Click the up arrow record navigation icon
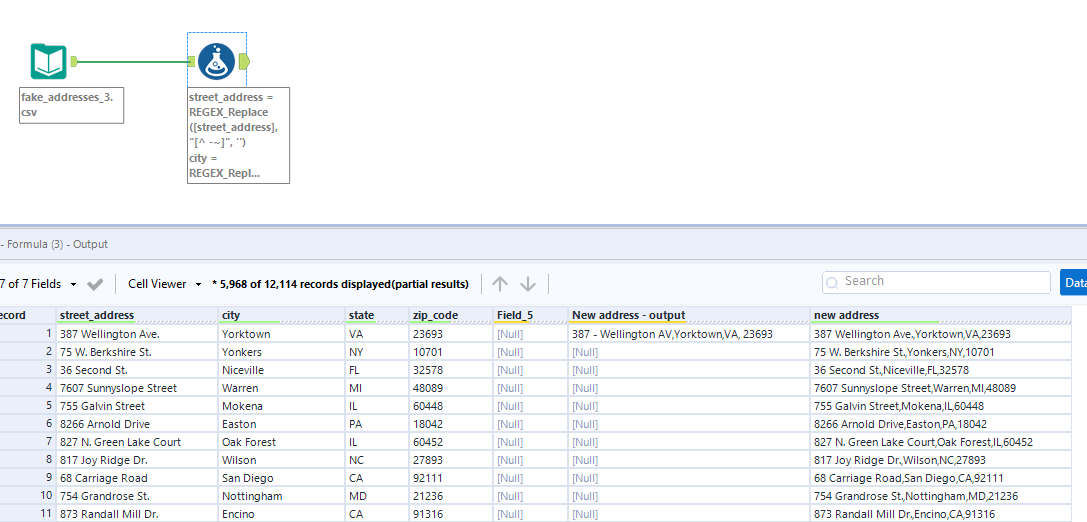The image size is (1087, 522). coord(500,284)
